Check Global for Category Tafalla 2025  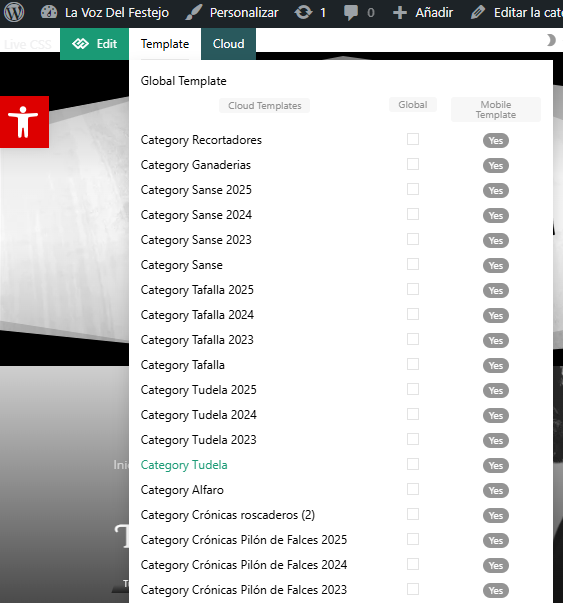pos(413,289)
